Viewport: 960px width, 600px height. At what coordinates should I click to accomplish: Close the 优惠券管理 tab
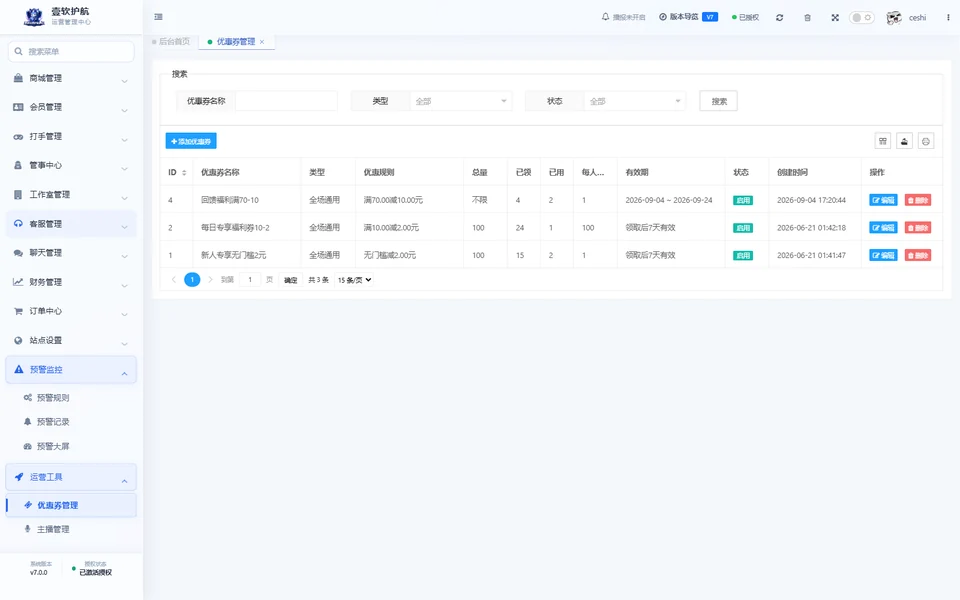tap(262, 42)
